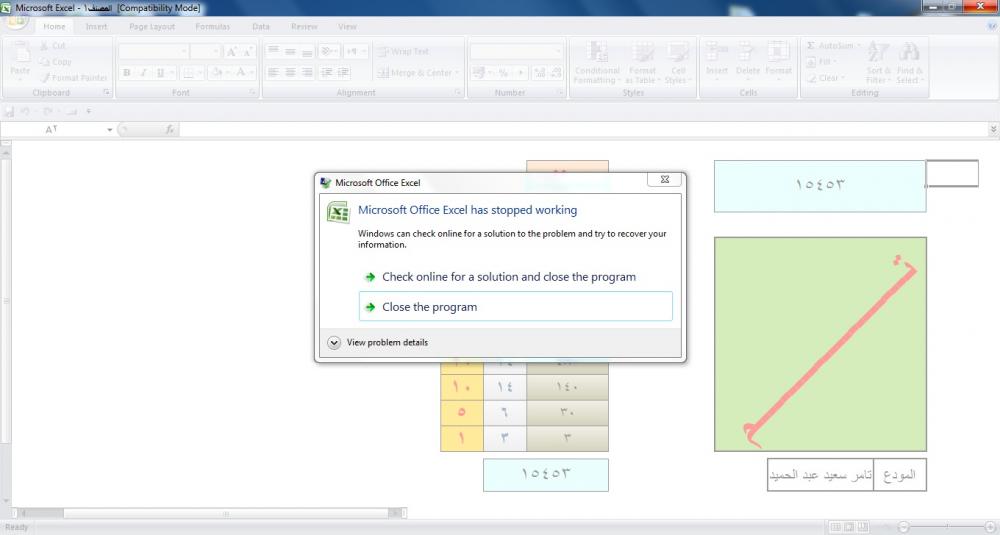Click the Office button orb

[x=17, y=22]
